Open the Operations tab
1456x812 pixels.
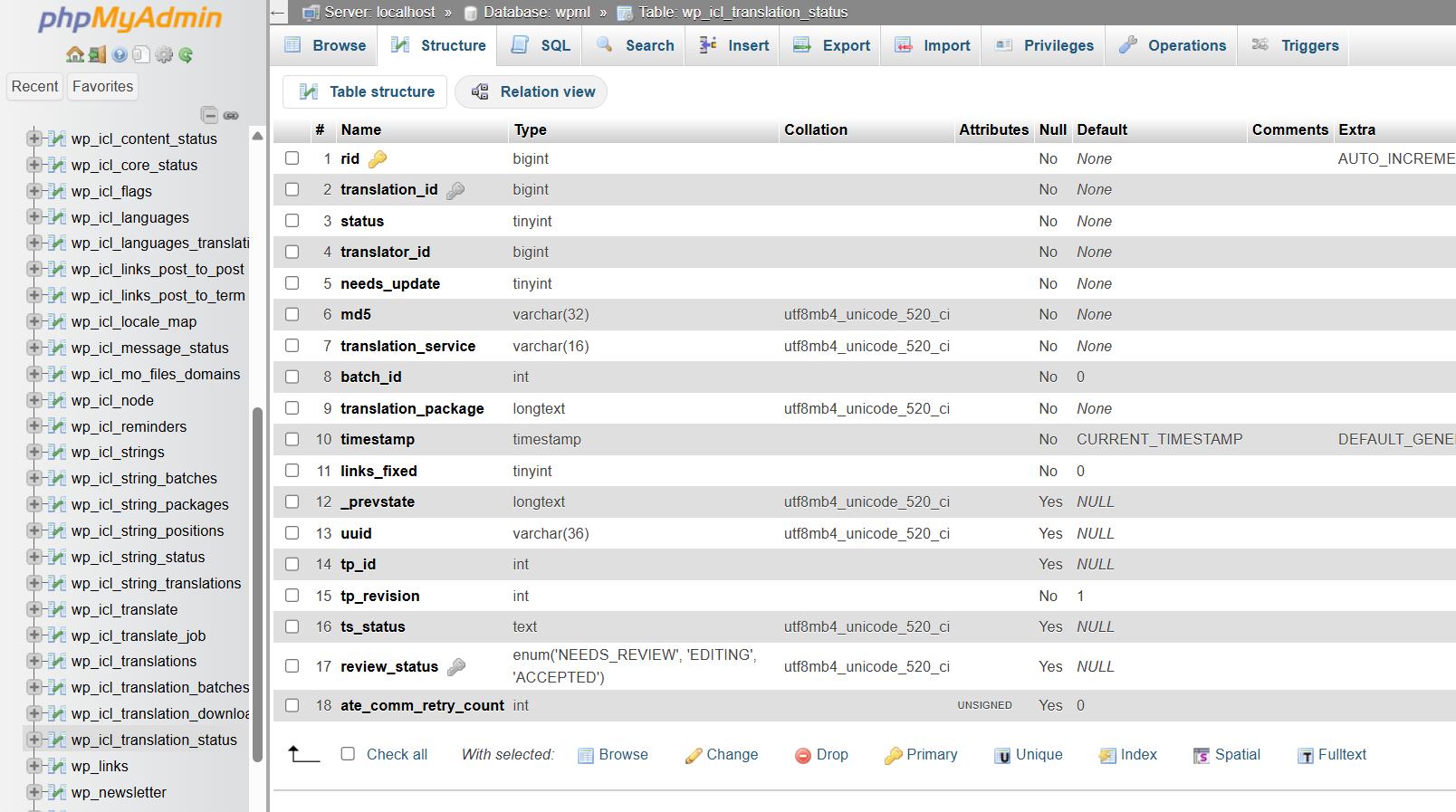coord(1172,45)
